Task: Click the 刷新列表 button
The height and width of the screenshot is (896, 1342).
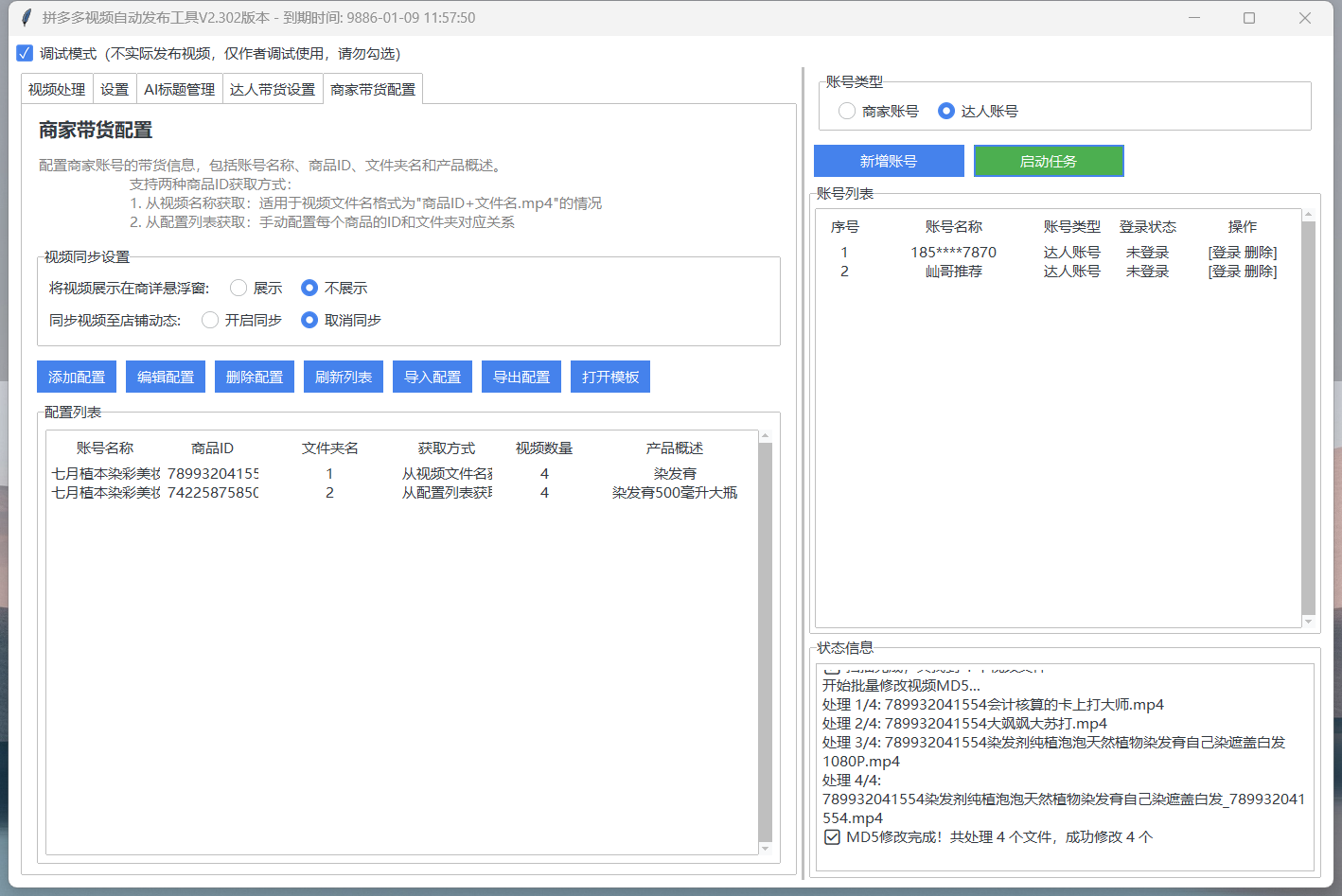Action: [x=344, y=377]
